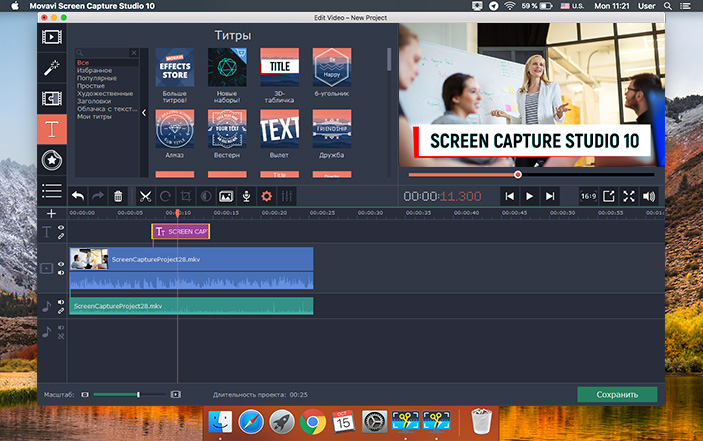Choose the 6-угольник title preset

pyautogui.click(x=332, y=67)
